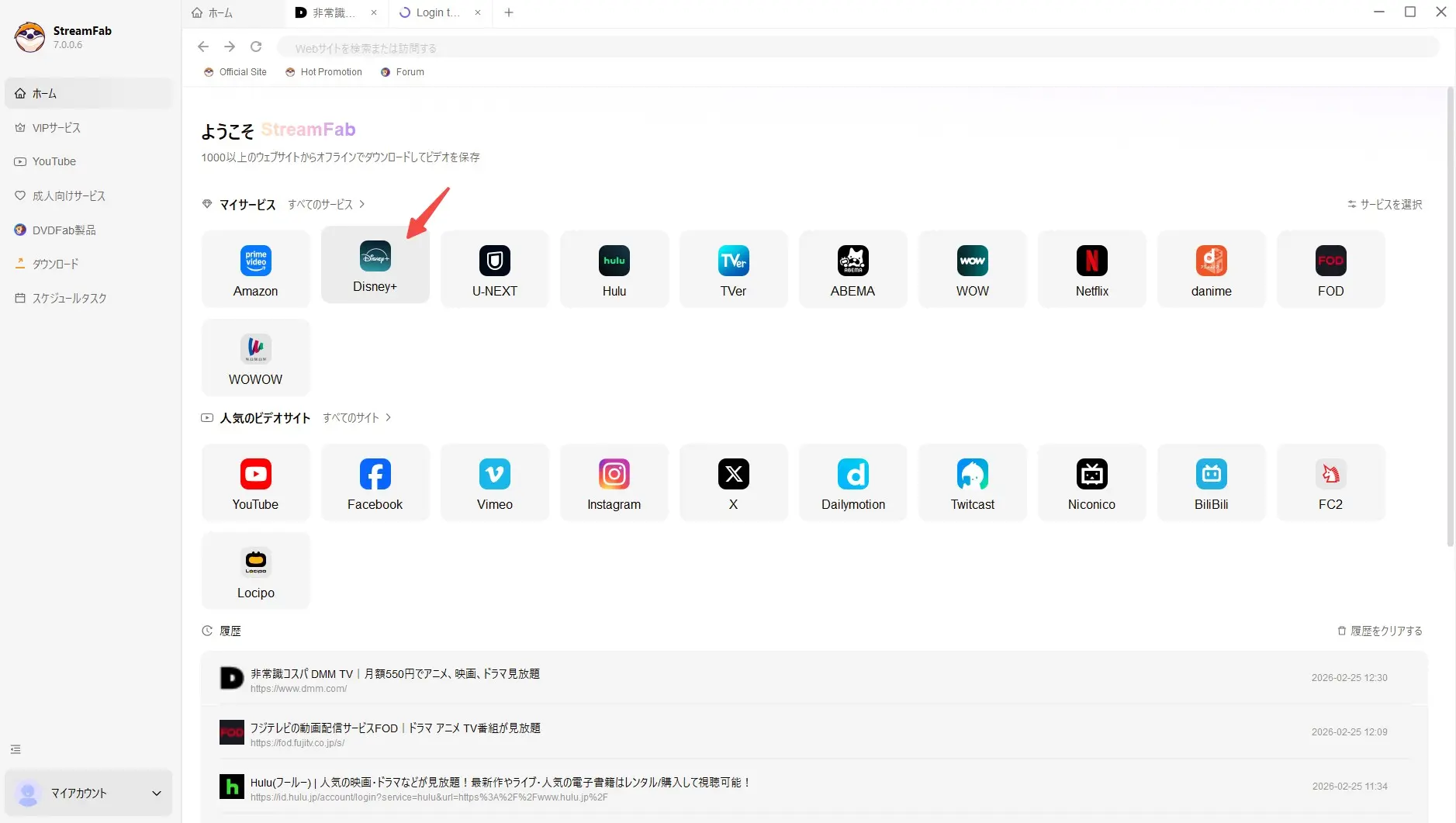
Task: Open the Hulu(フールー) history entry
Action: click(814, 787)
